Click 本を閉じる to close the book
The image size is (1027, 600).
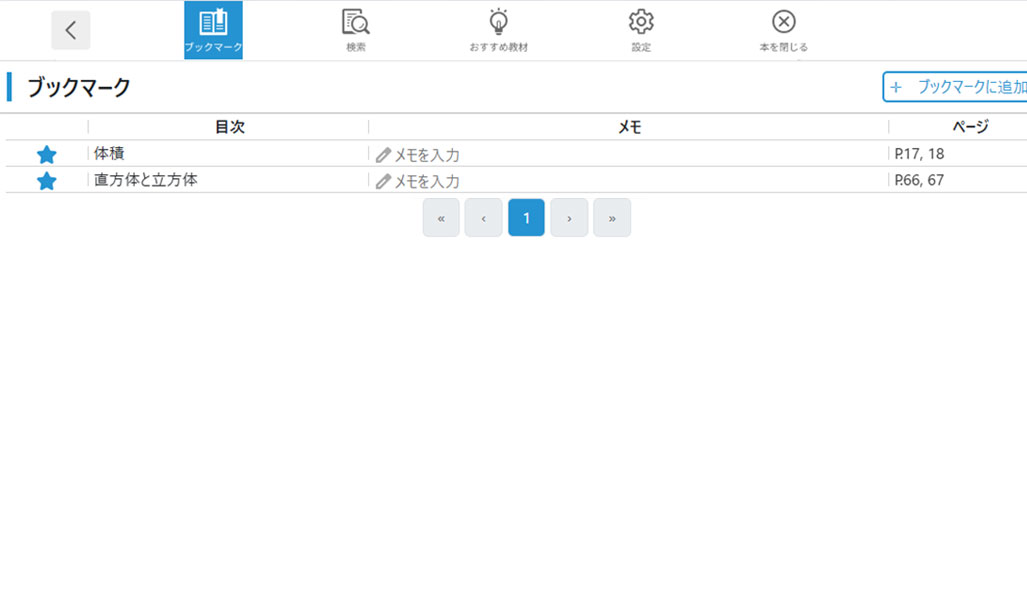pos(783,30)
